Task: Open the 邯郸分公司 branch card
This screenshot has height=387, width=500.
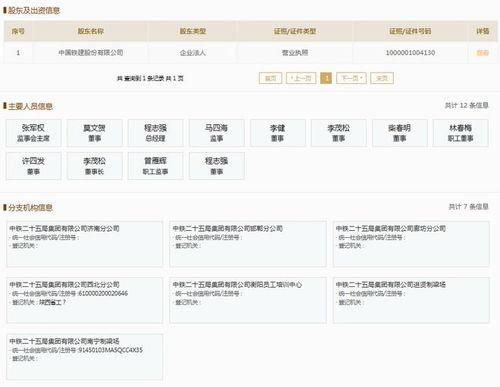Action: point(248,244)
